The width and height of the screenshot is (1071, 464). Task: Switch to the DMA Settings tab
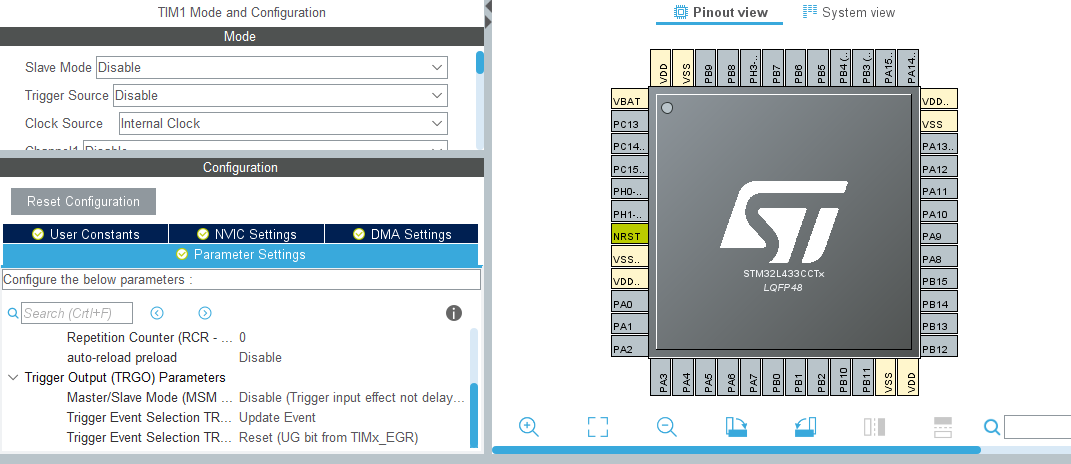[x=402, y=234]
